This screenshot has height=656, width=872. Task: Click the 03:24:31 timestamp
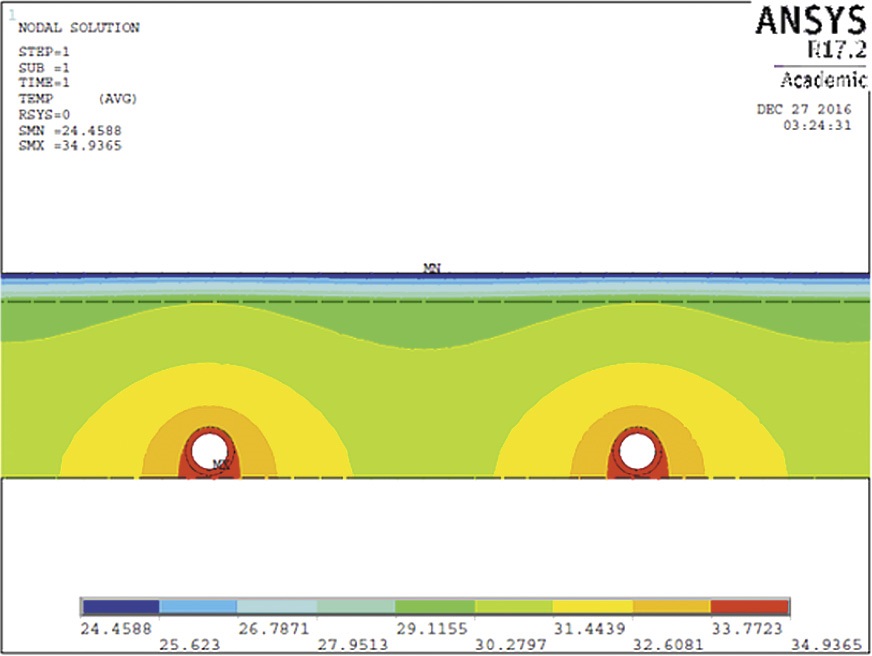coord(818,125)
